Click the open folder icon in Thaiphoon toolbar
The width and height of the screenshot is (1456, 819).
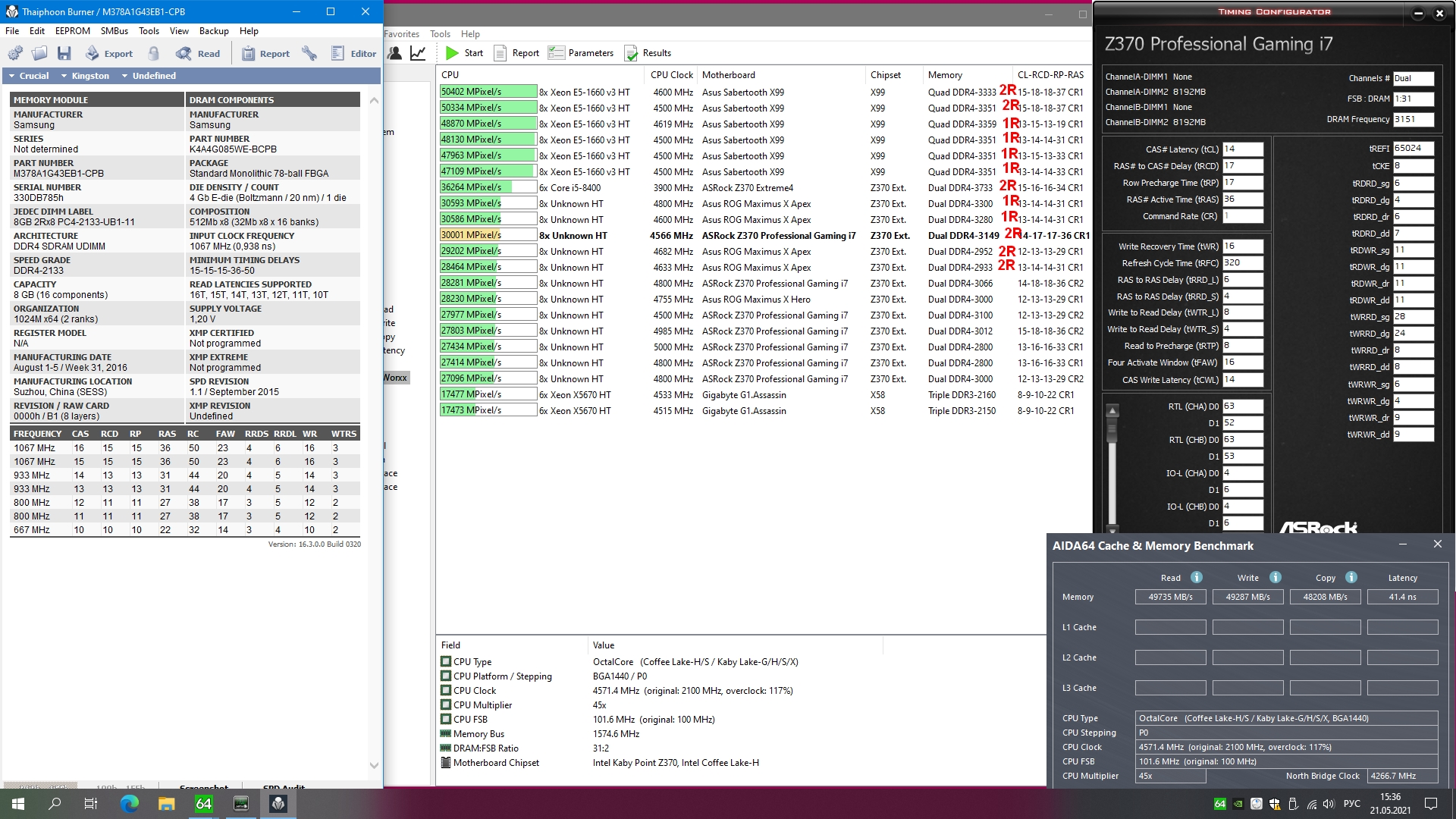coord(39,53)
